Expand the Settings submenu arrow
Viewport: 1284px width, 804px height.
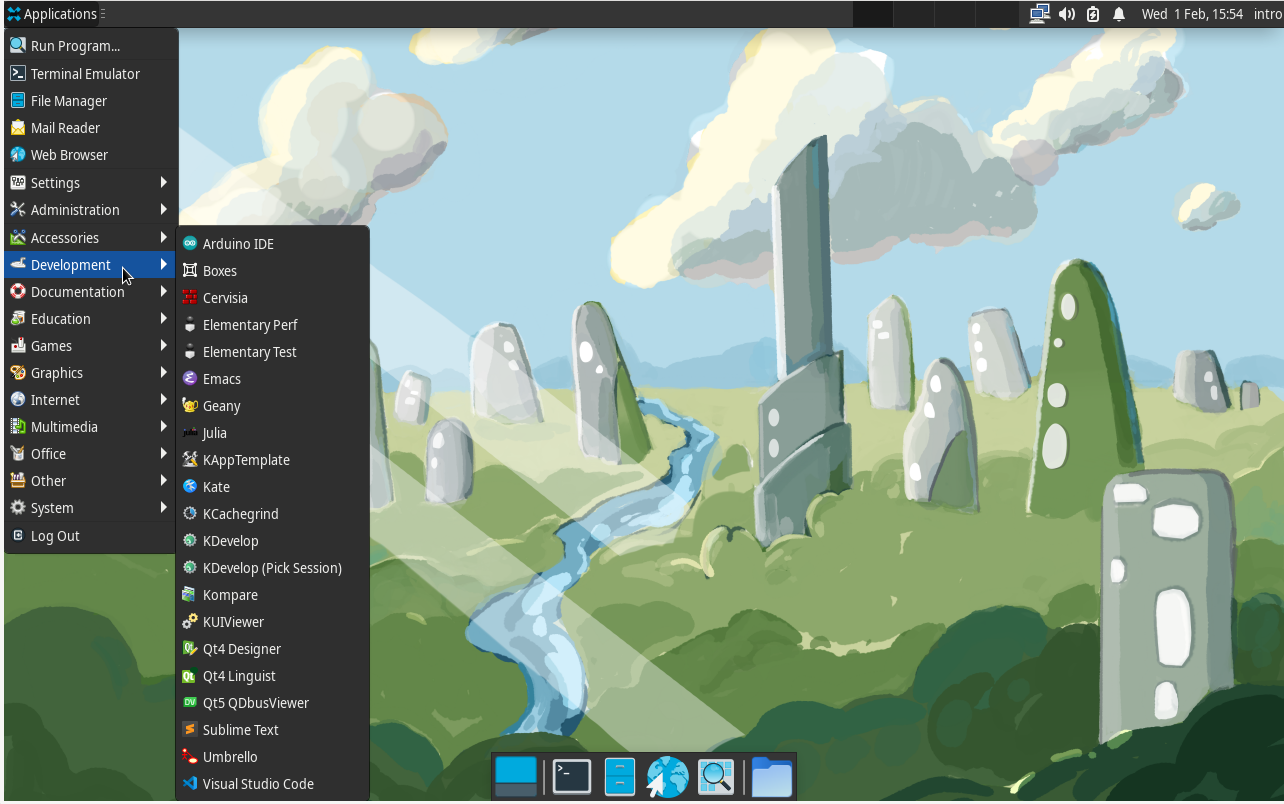pyautogui.click(x=163, y=182)
